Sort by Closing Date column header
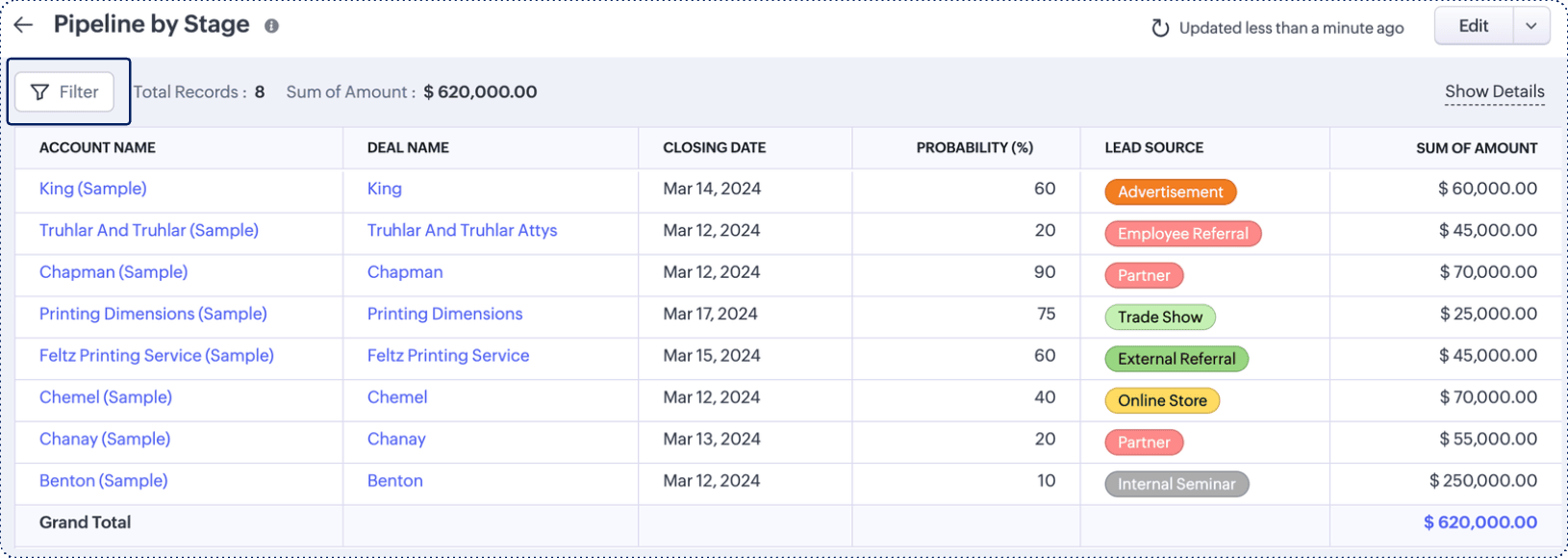1568x558 pixels. [714, 148]
